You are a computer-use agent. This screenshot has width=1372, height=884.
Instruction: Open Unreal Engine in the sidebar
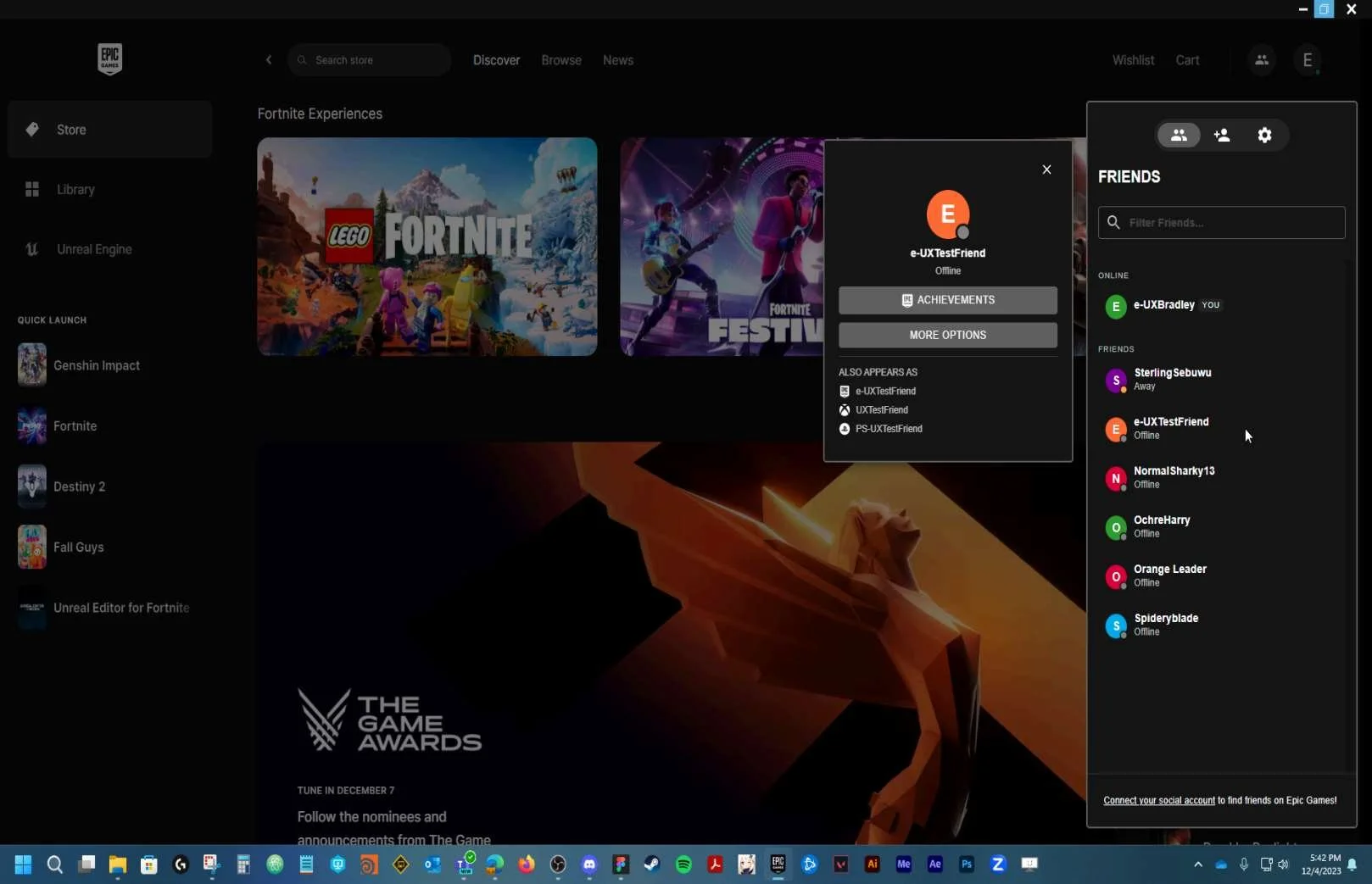click(109, 249)
